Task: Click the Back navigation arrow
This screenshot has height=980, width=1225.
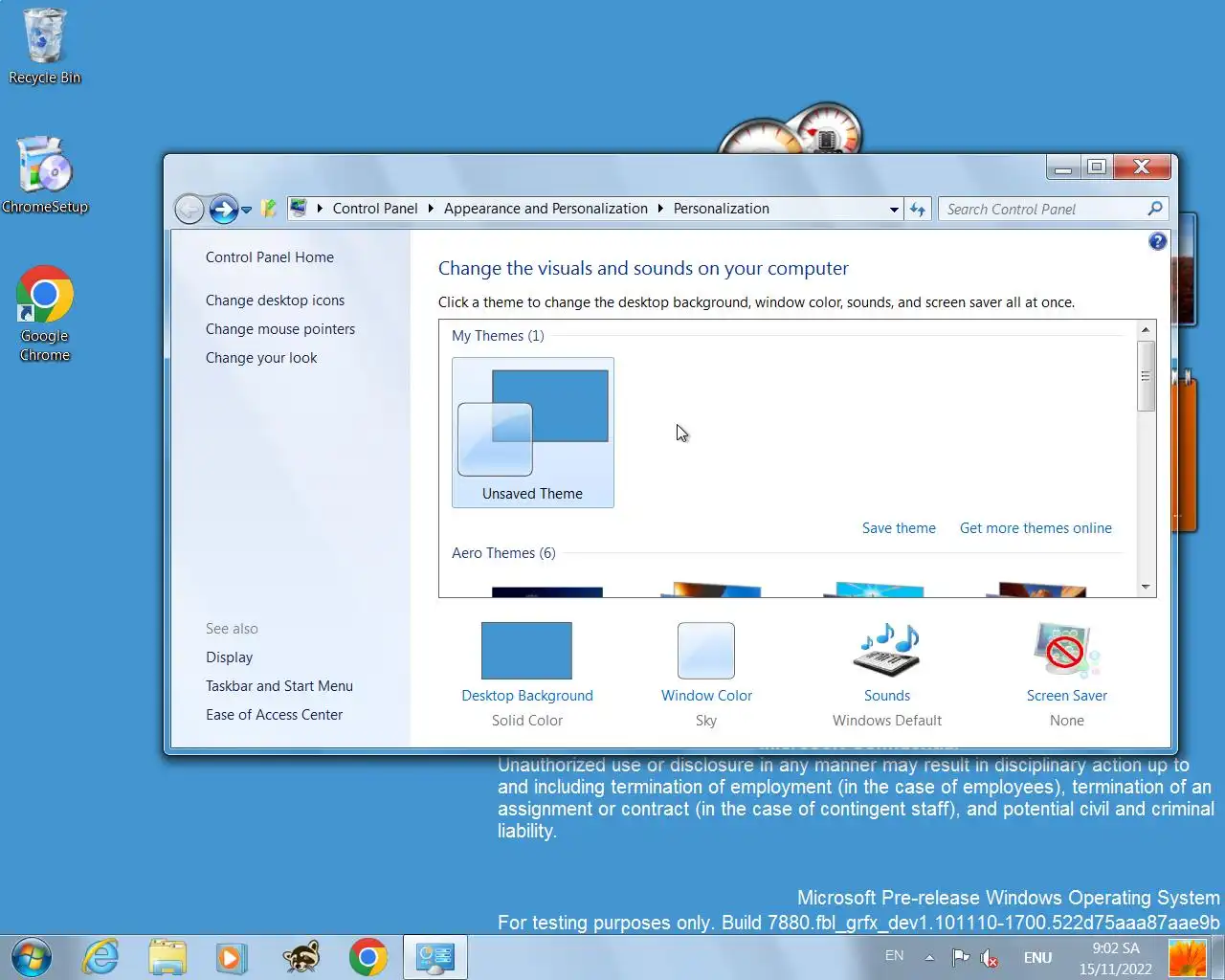Action: (189, 209)
